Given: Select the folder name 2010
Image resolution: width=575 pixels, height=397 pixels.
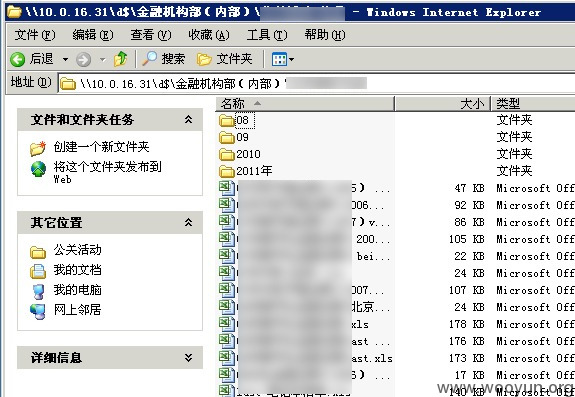Looking at the screenshot, I should point(248,154).
